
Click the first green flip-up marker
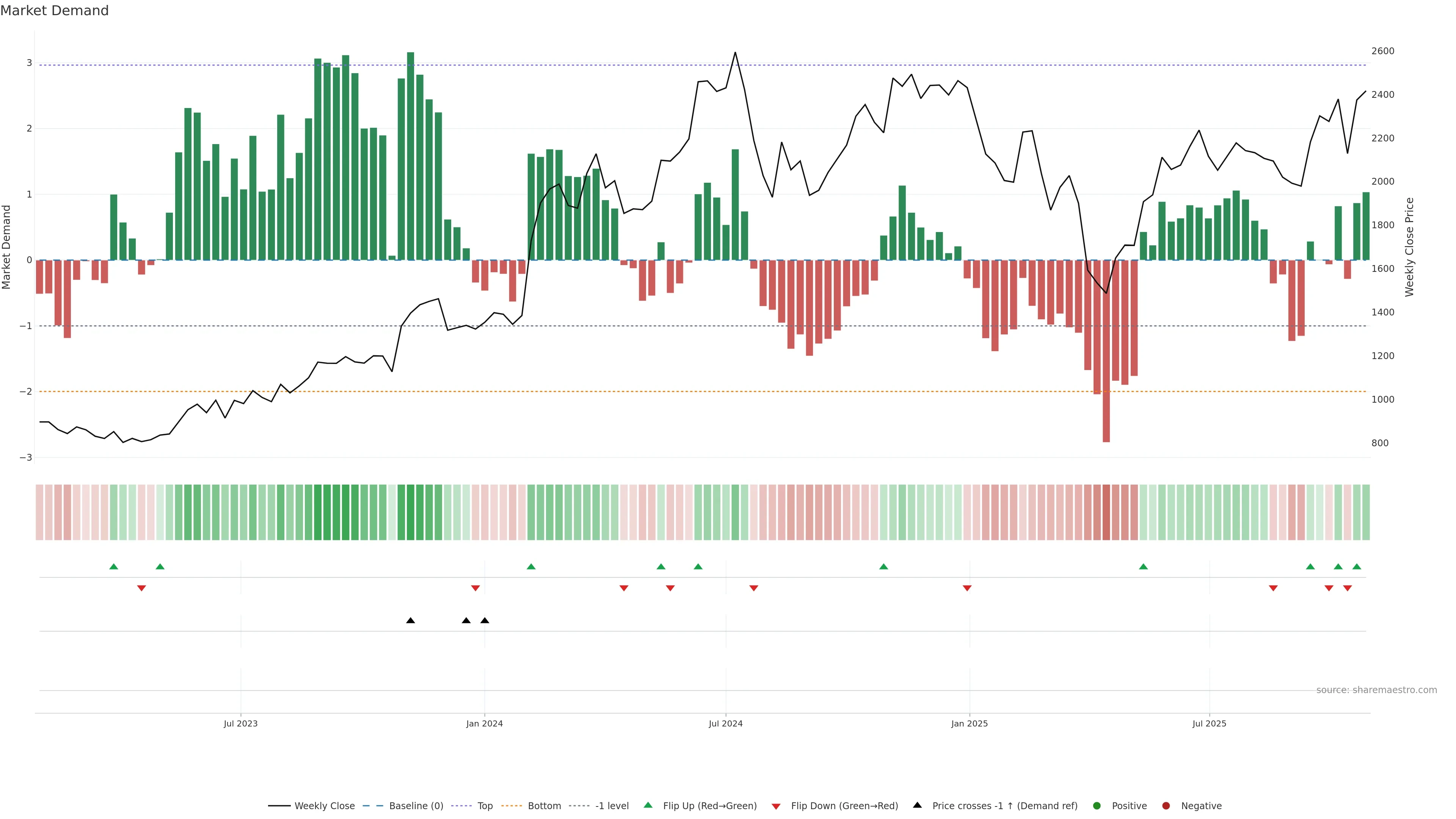tap(114, 567)
